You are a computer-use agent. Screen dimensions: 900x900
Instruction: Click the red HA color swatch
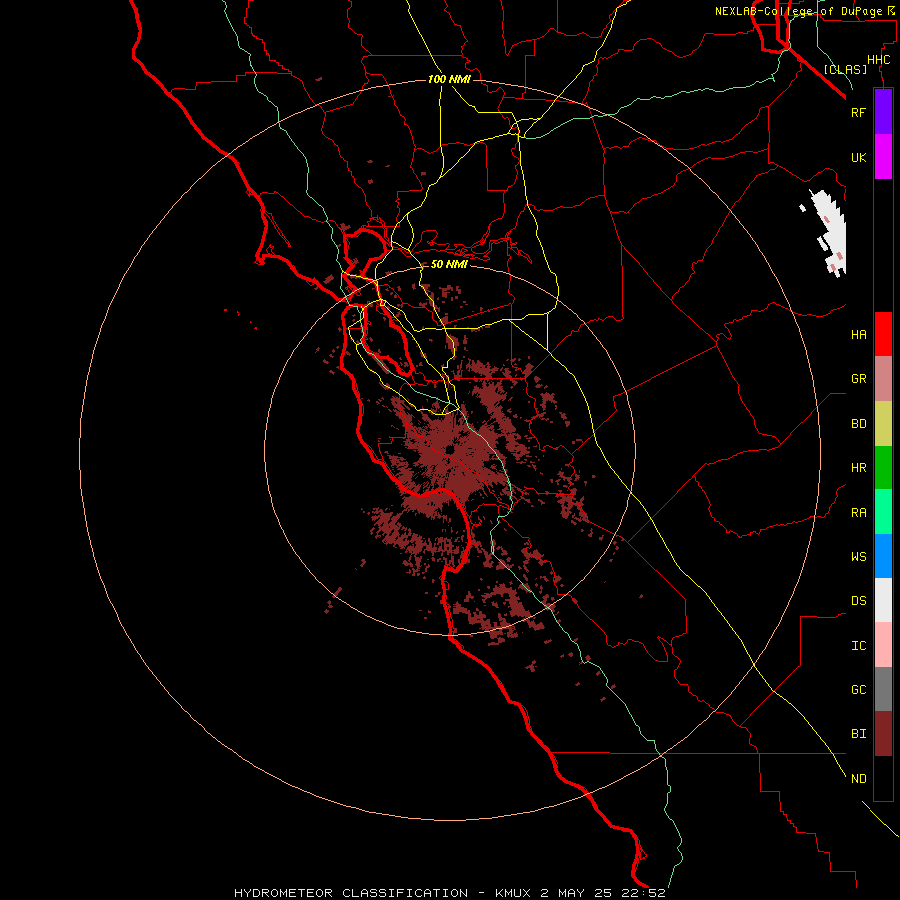[x=883, y=334]
